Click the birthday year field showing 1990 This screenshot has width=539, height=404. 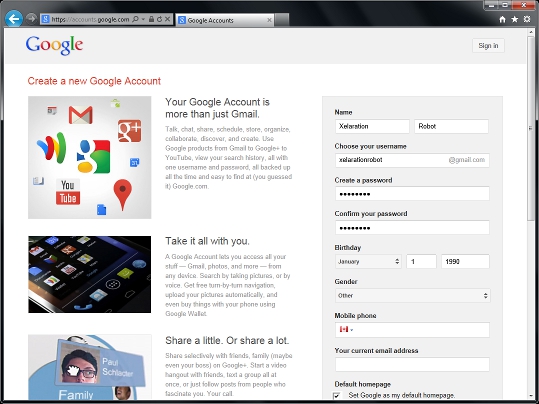point(465,262)
